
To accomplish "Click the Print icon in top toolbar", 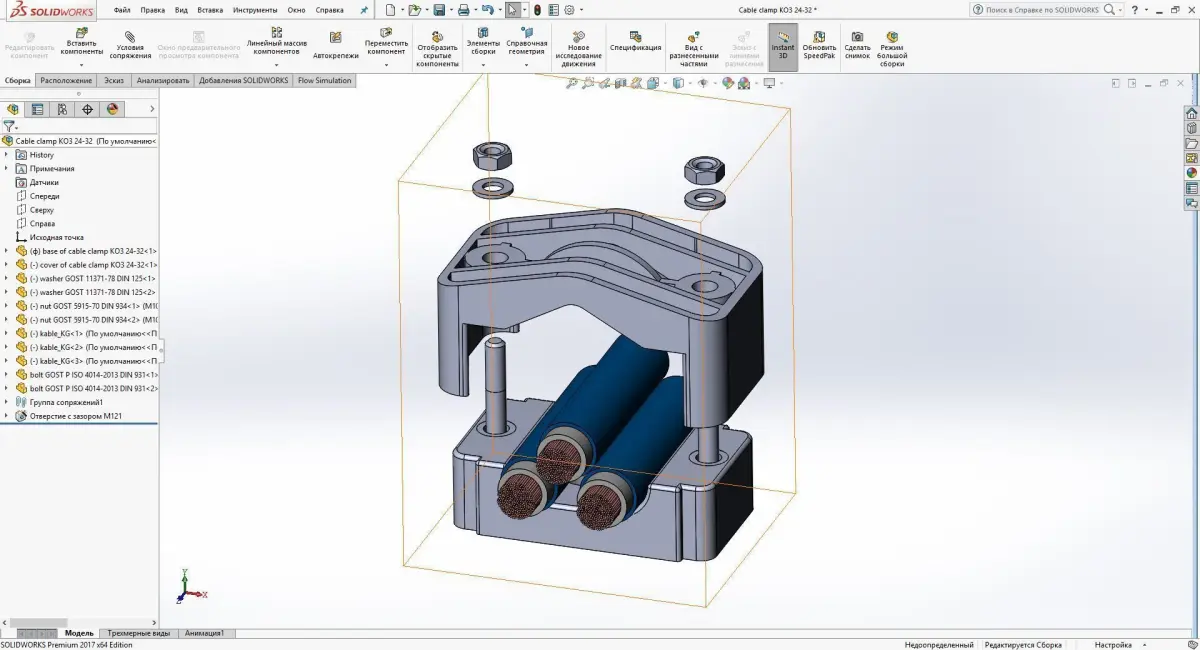I will pos(463,10).
